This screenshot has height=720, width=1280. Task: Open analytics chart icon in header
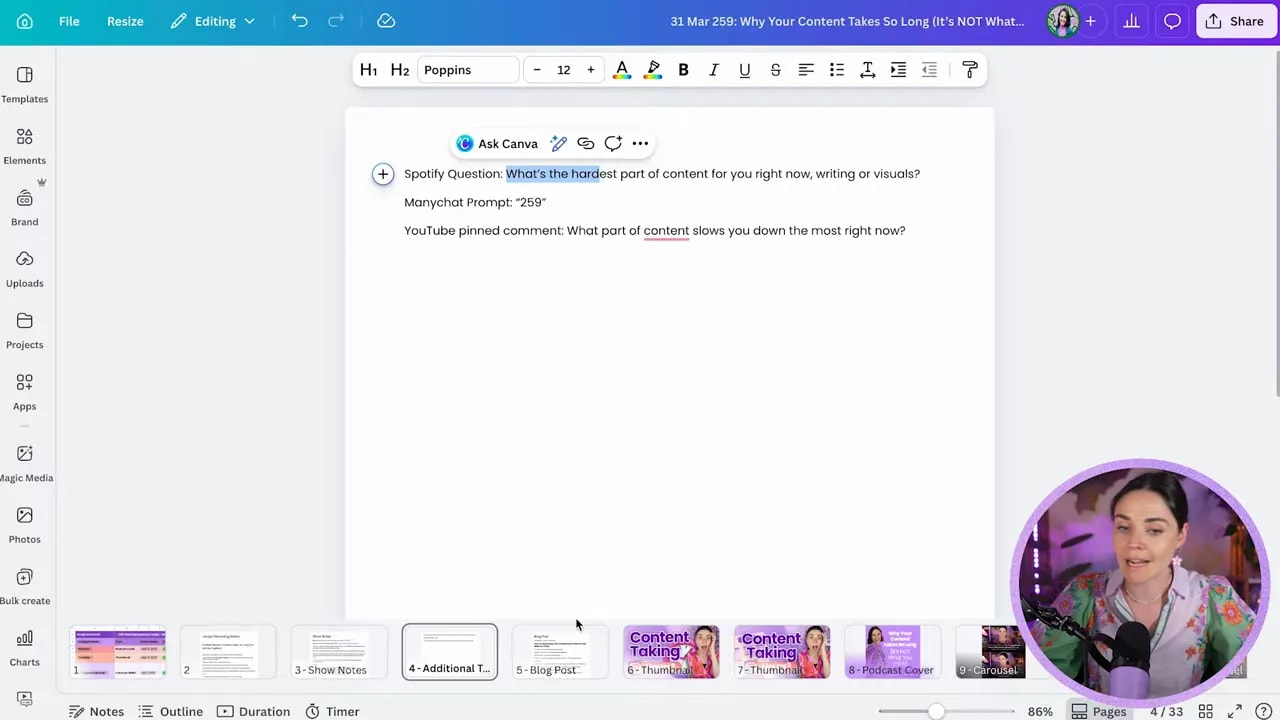point(1131,21)
